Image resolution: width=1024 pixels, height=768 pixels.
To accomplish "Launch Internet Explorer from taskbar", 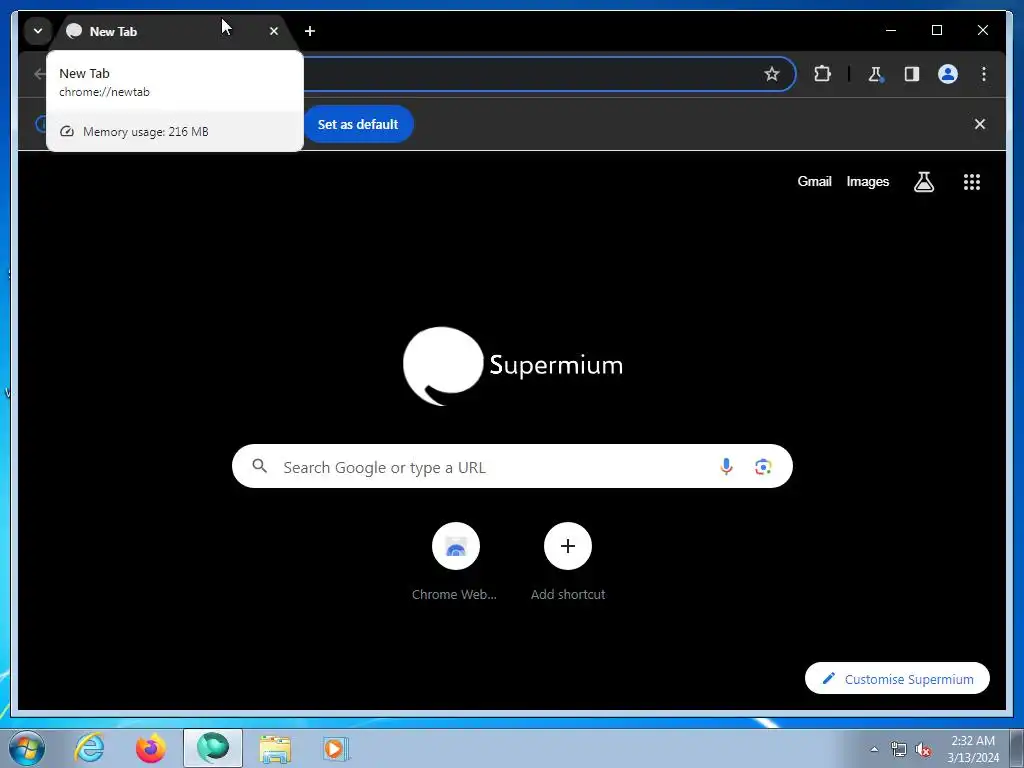I will (x=89, y=748).
